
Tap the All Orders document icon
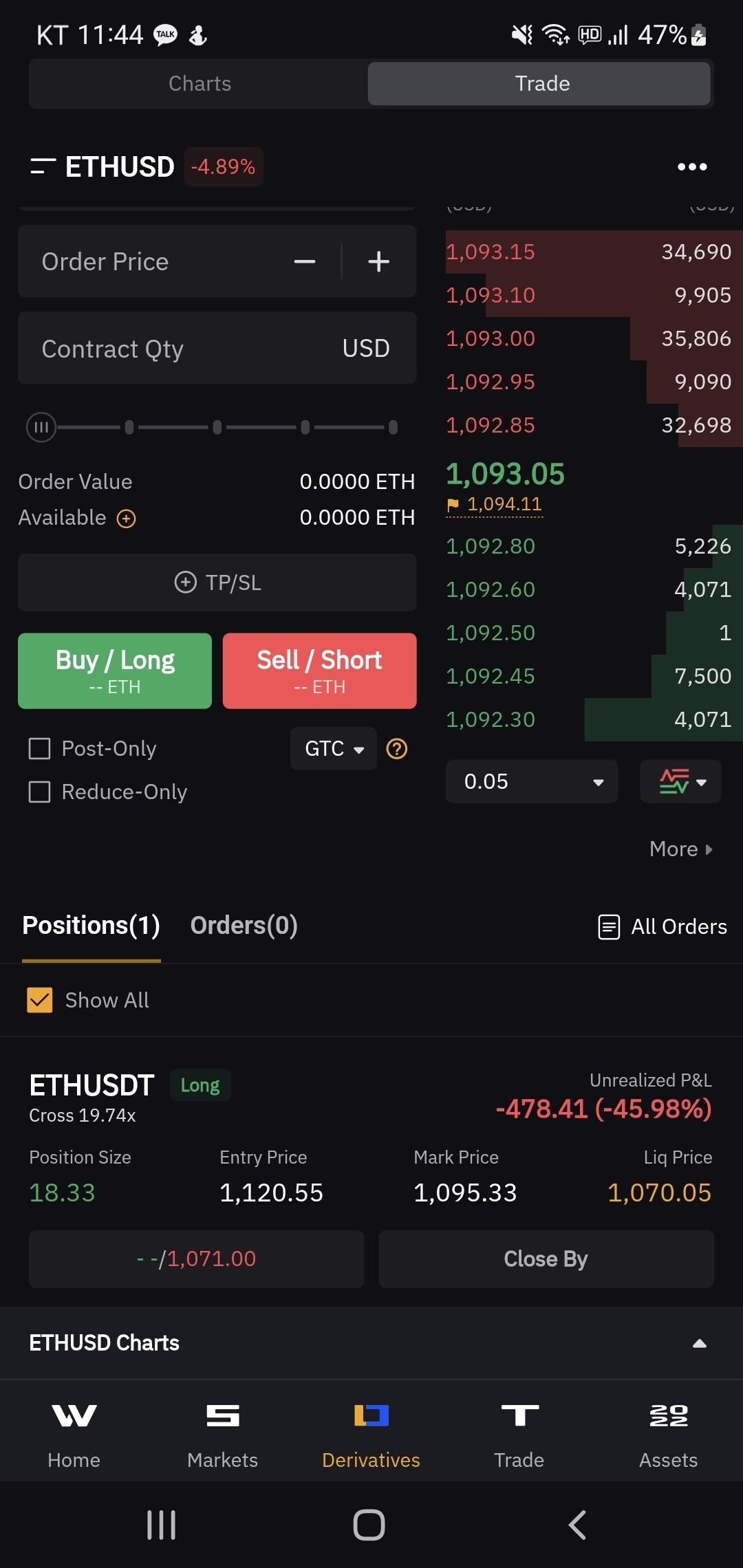click(x=609, y=926)
